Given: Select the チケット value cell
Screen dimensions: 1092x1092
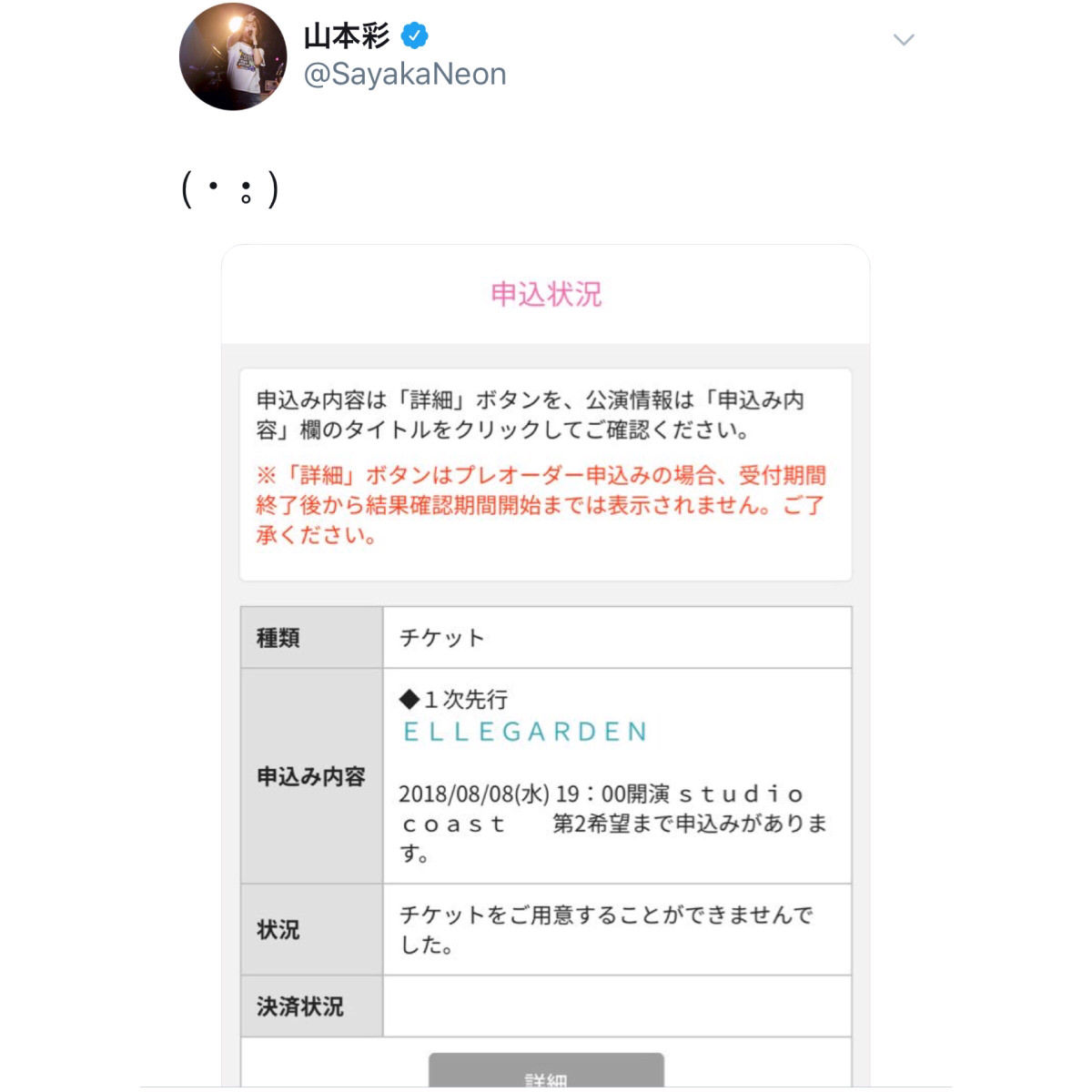Looking at the screenshot, I should coord(617,638).
